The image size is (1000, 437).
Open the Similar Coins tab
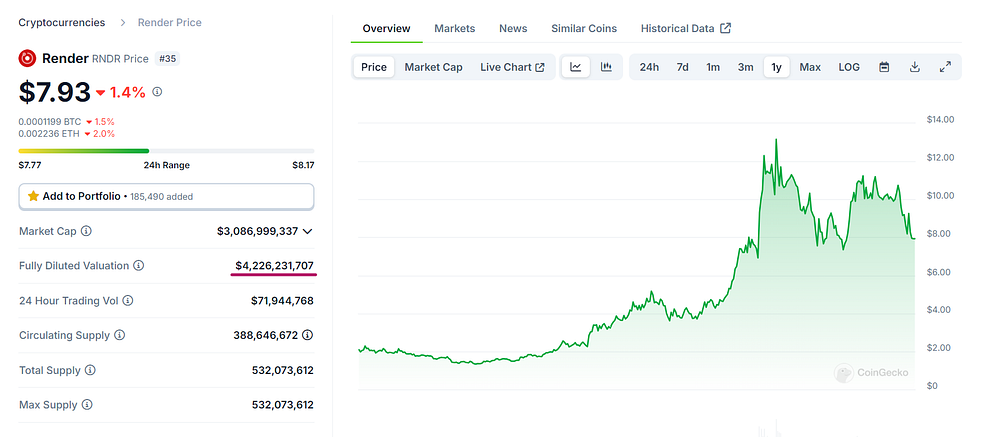coord(584,28)
